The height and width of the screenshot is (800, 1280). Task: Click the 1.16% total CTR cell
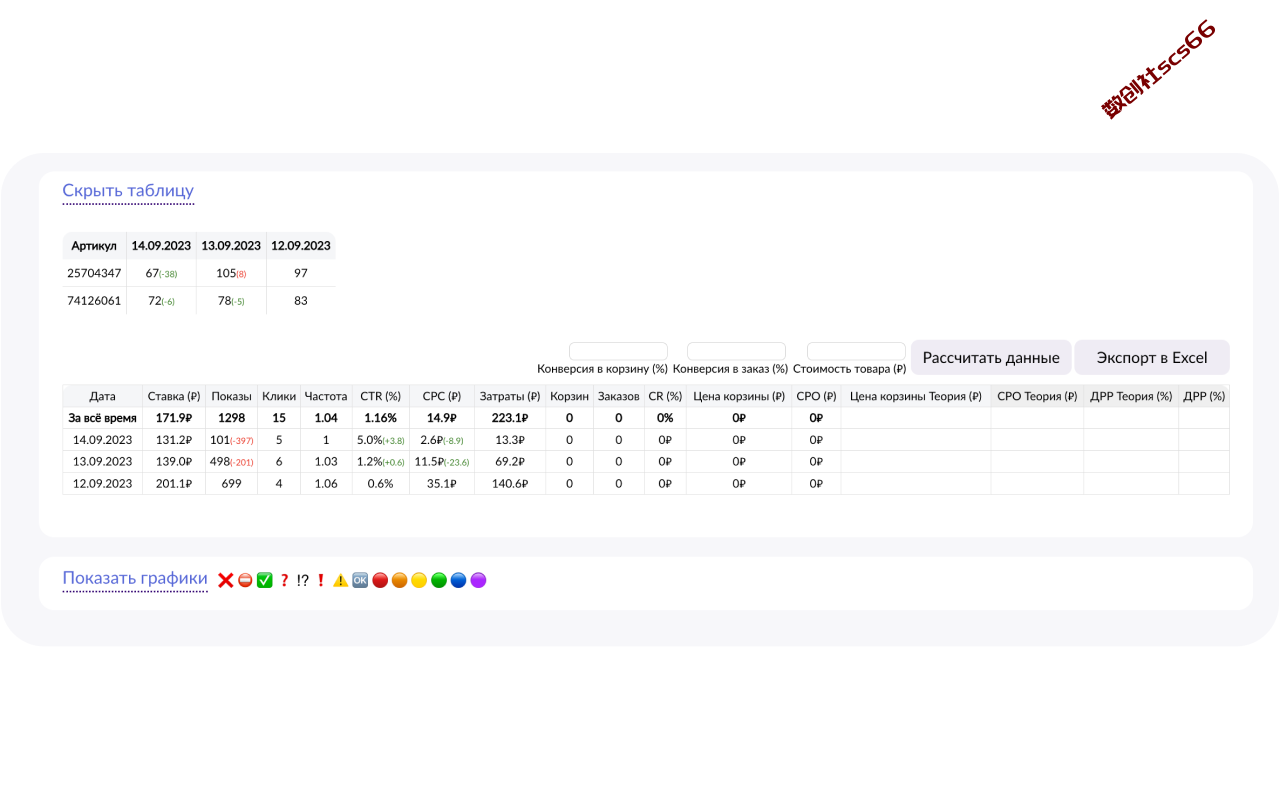[381, 418]
